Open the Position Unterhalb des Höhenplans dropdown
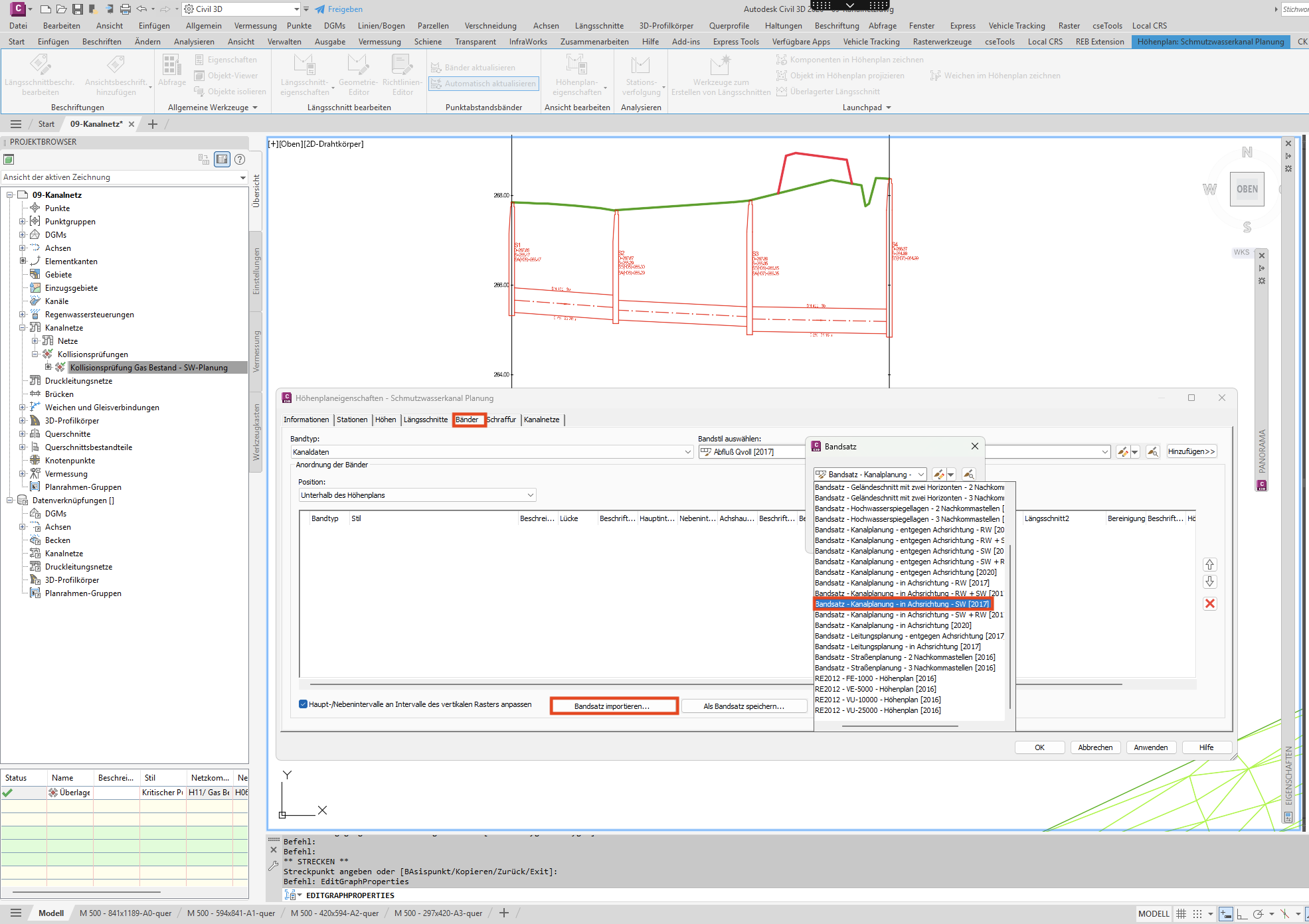 pos(417,495)
